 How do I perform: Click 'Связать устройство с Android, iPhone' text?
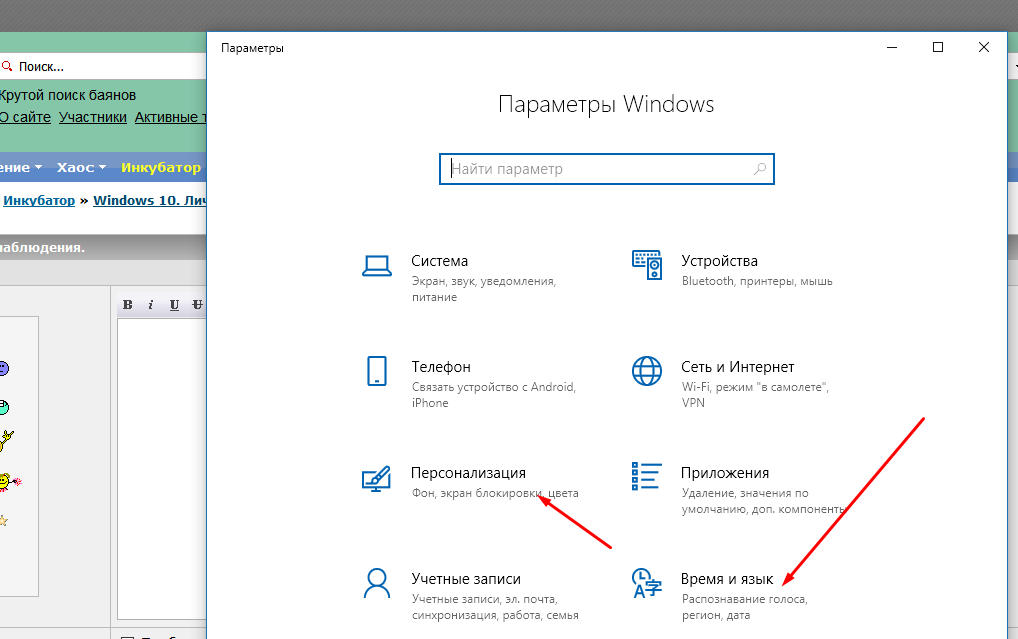[x=494, y=395]
